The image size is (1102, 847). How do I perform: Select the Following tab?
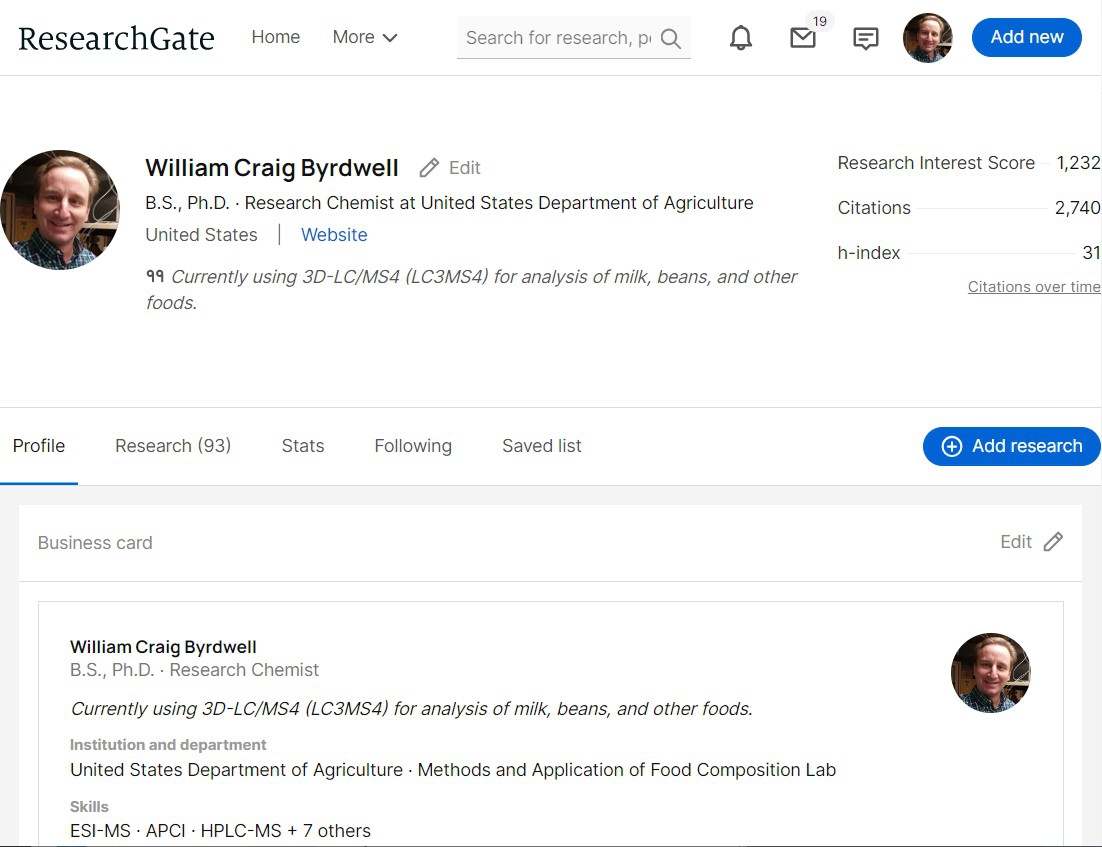[413, 446]
